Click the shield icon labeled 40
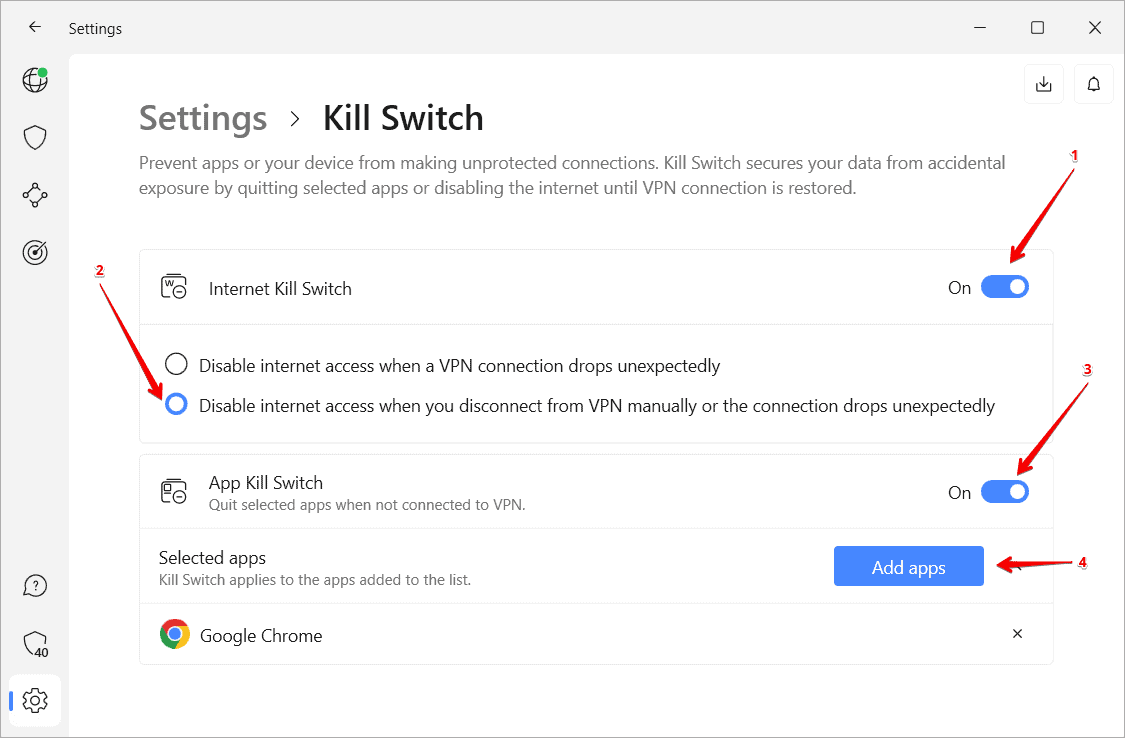 pos(35,643)
